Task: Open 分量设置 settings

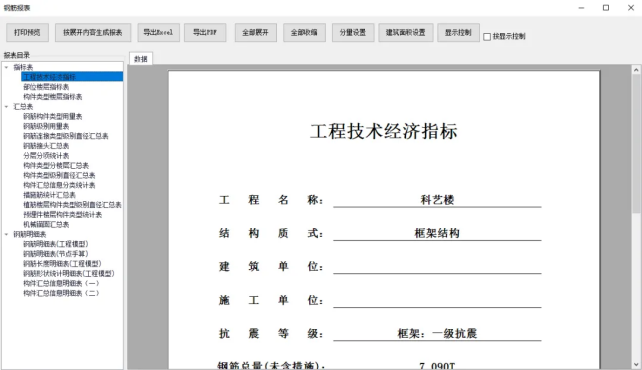Action: (x=353, y=32)
